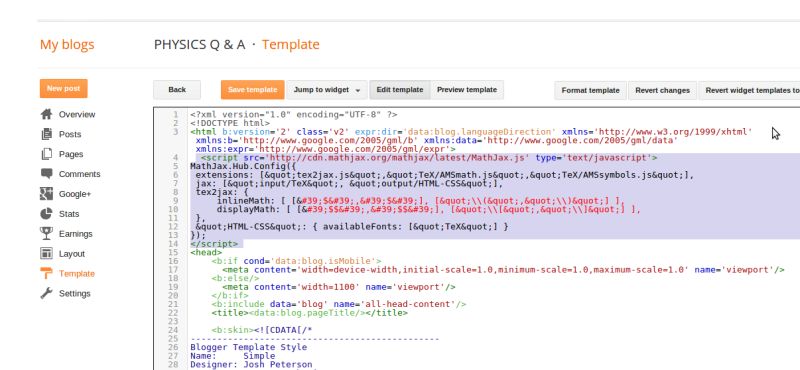Click the data:blog.pageTitle title line

[x=310, y=312]
